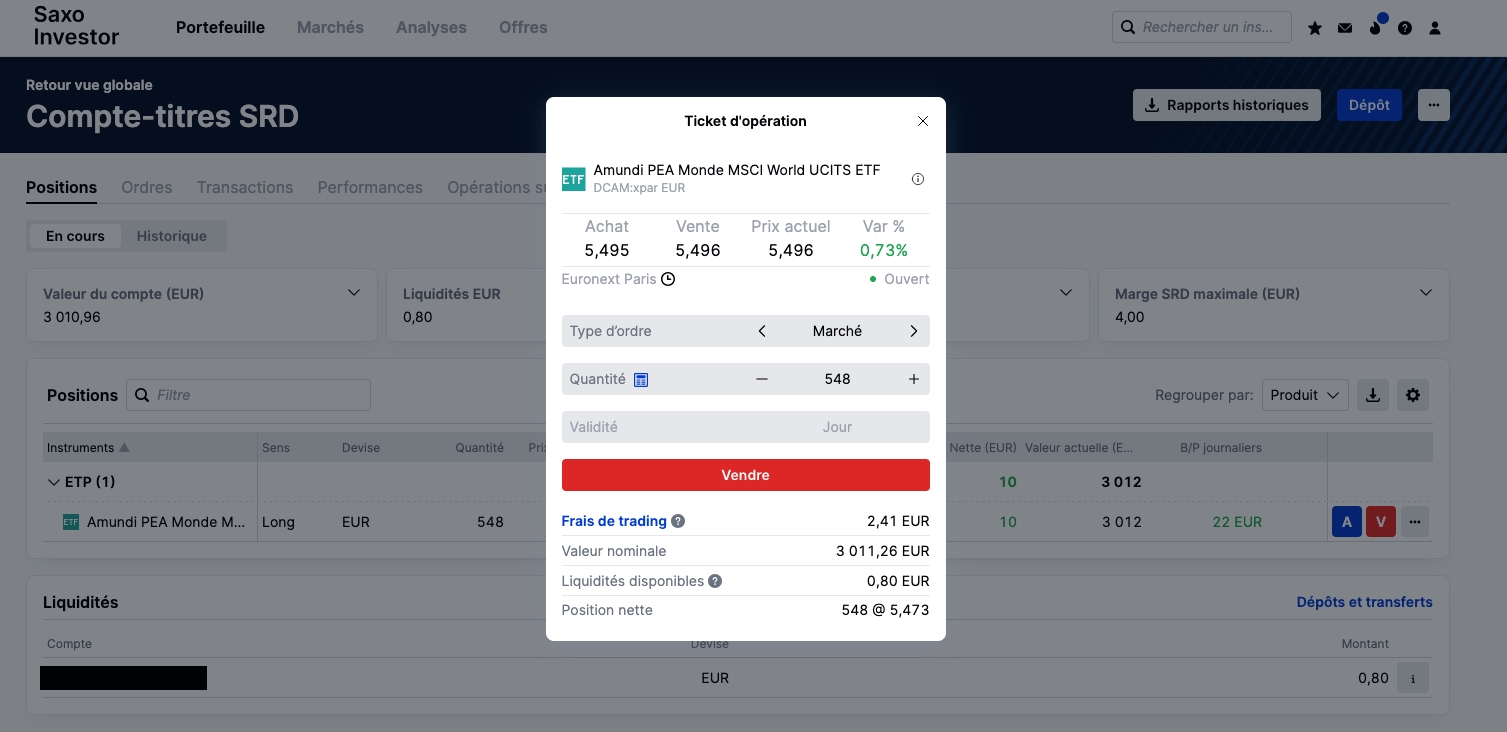Select the Historique toggle
The width and height of the screenshot is (1507, 732).
click(x=172, y=236)
